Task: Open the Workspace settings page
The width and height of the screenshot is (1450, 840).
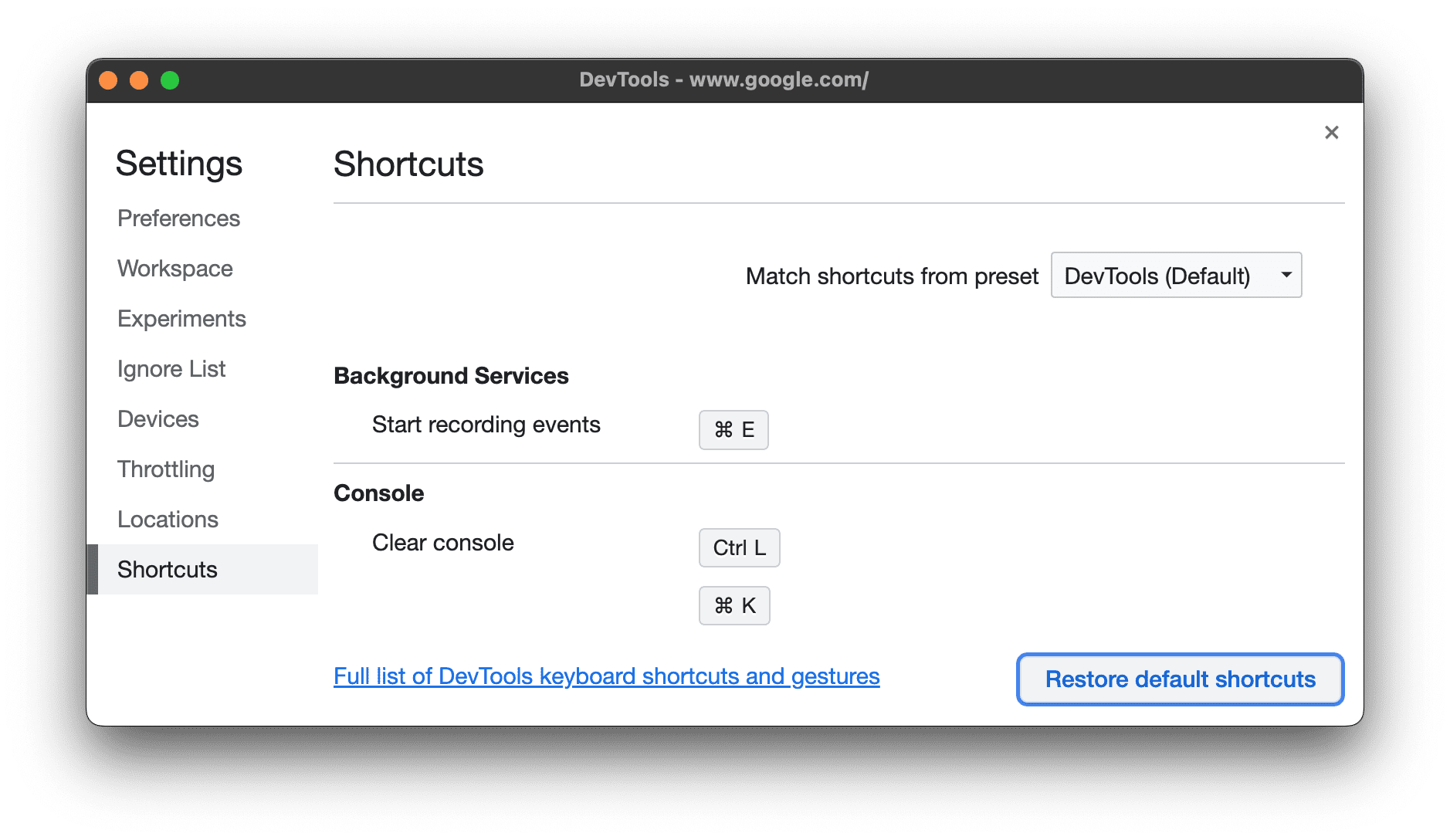Action: 174,269
